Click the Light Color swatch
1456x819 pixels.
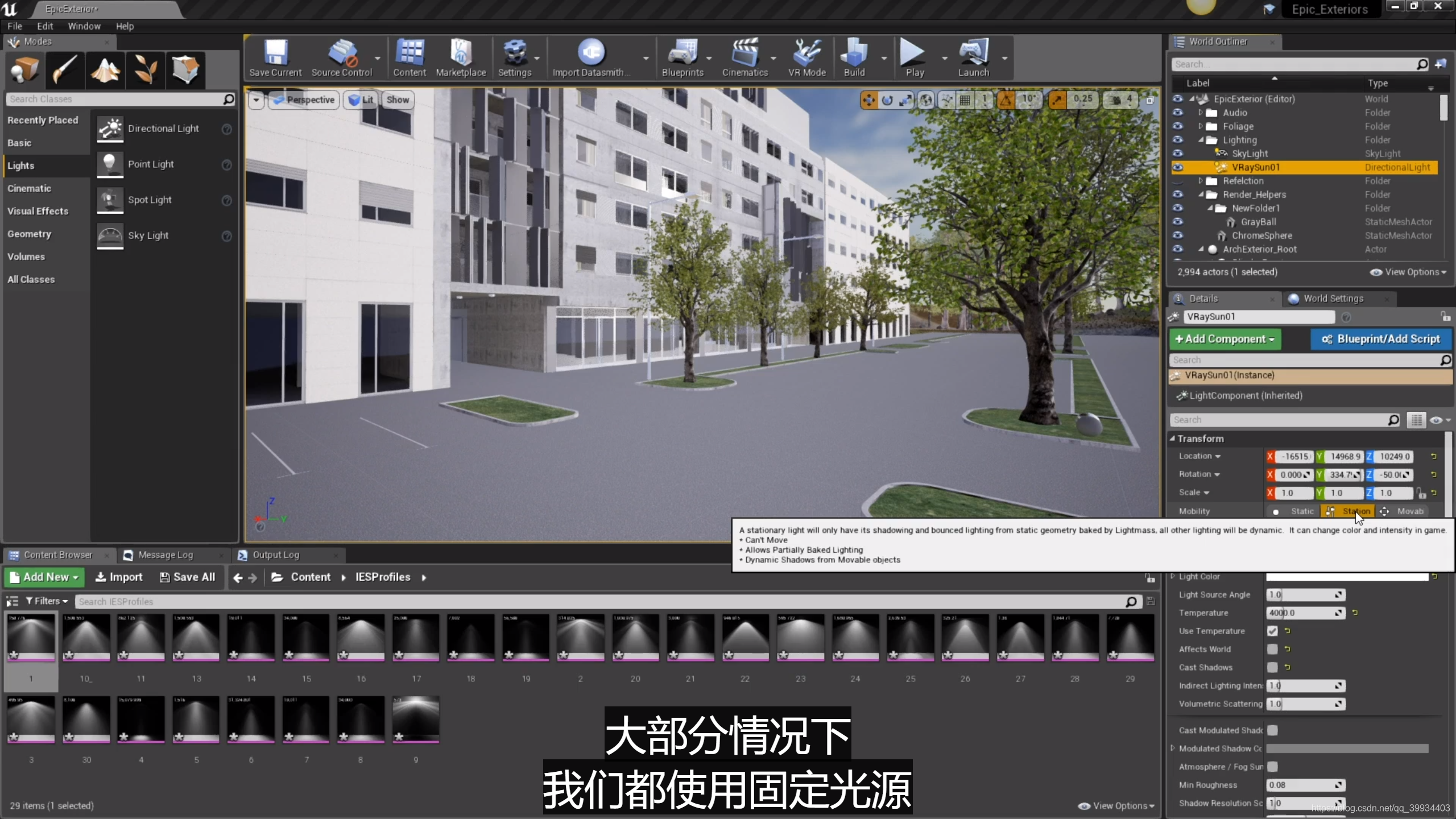(1347, 577)
